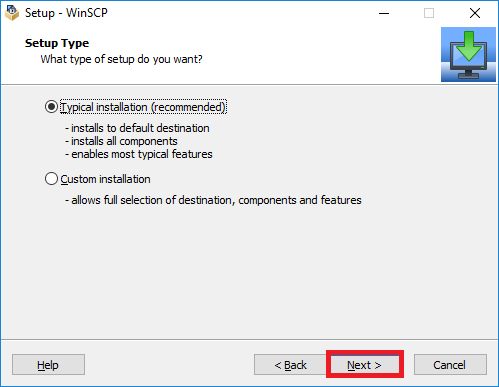Click the 'Setup - WinSCP' title bar text
The width and height of the screenshot is (499, 387).
click(66, 13)
